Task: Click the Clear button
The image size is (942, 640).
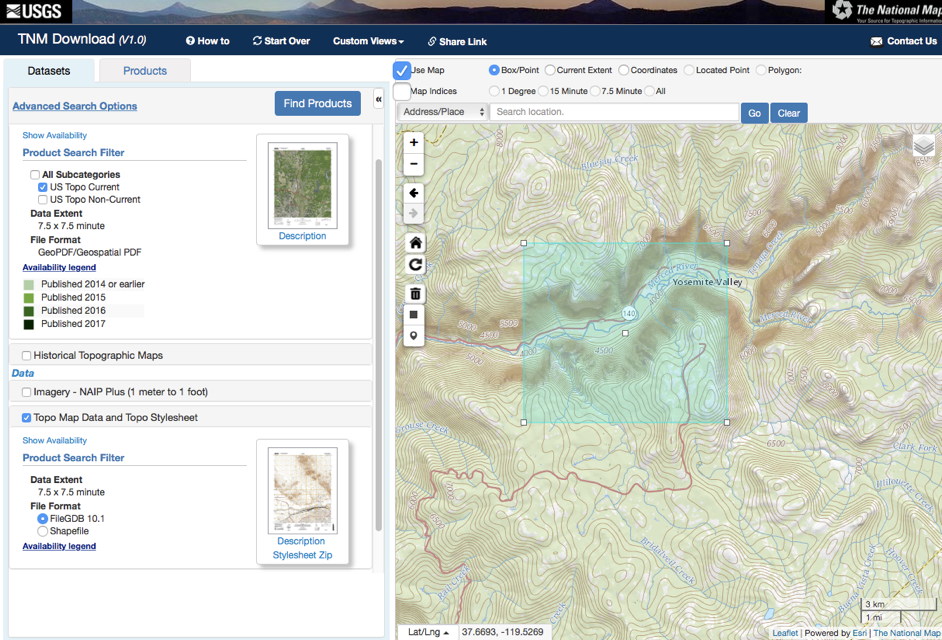Action: point(789,113)
